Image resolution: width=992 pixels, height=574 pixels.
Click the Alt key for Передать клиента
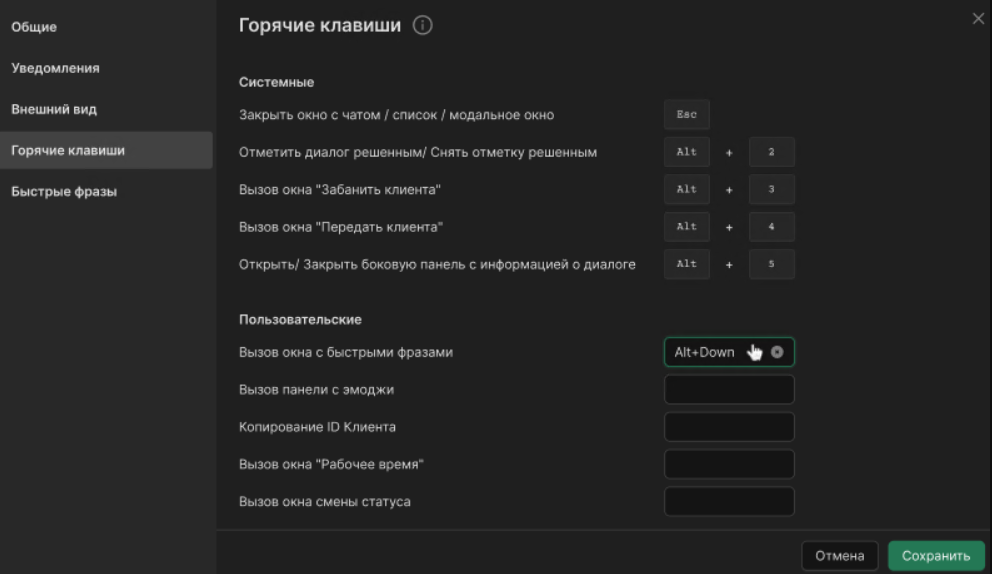[x=686, y=227]
